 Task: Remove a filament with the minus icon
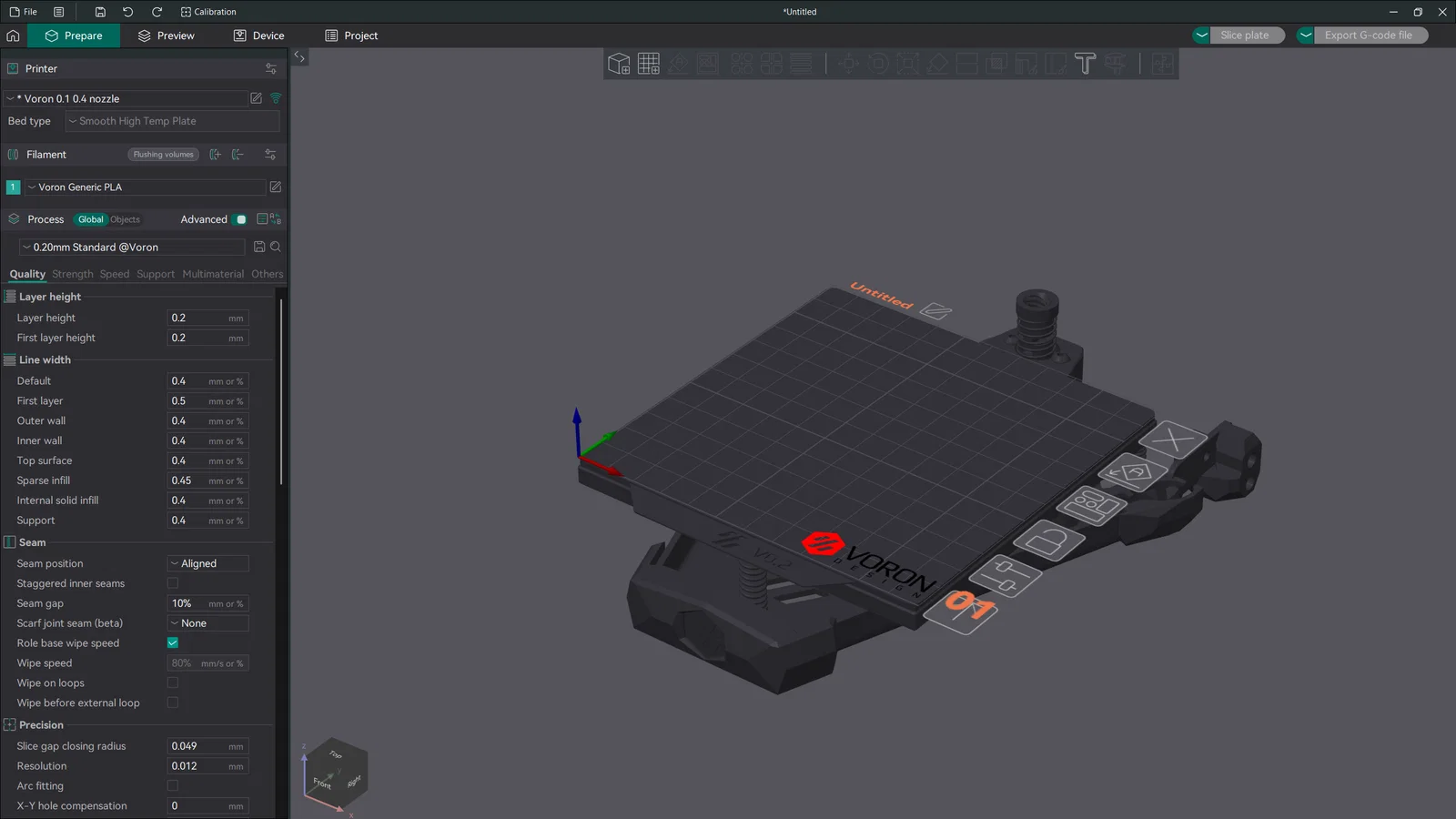pos(238,155)
